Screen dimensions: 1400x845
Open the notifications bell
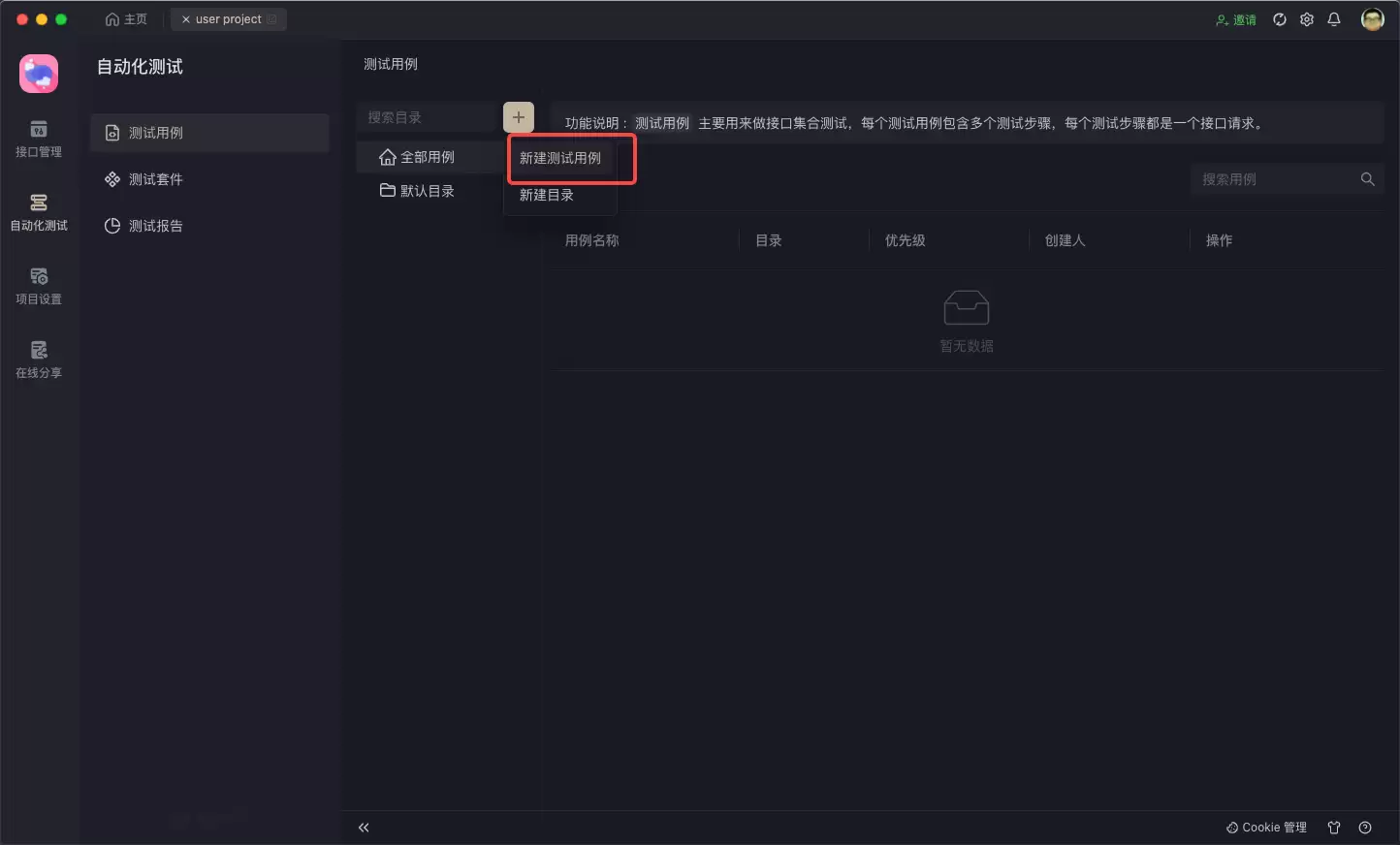tap(1334, 19)
